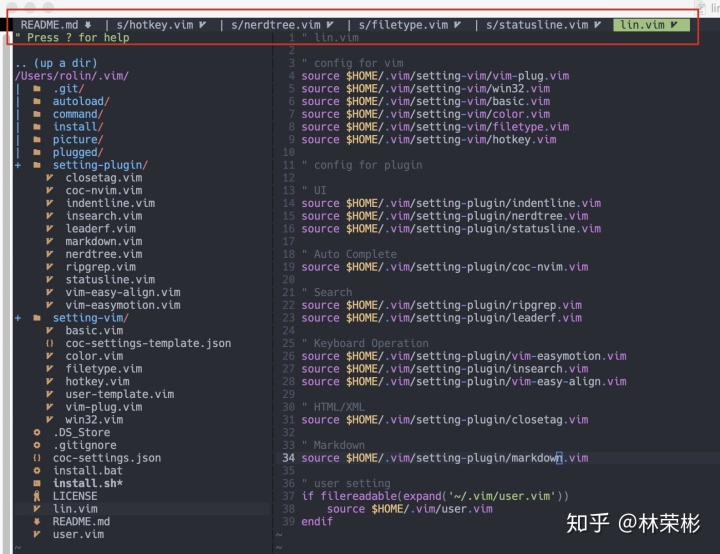Screen dimensions: 720x554
Task: Click line number 34 in the gutter
Action: tap(289, 458)
